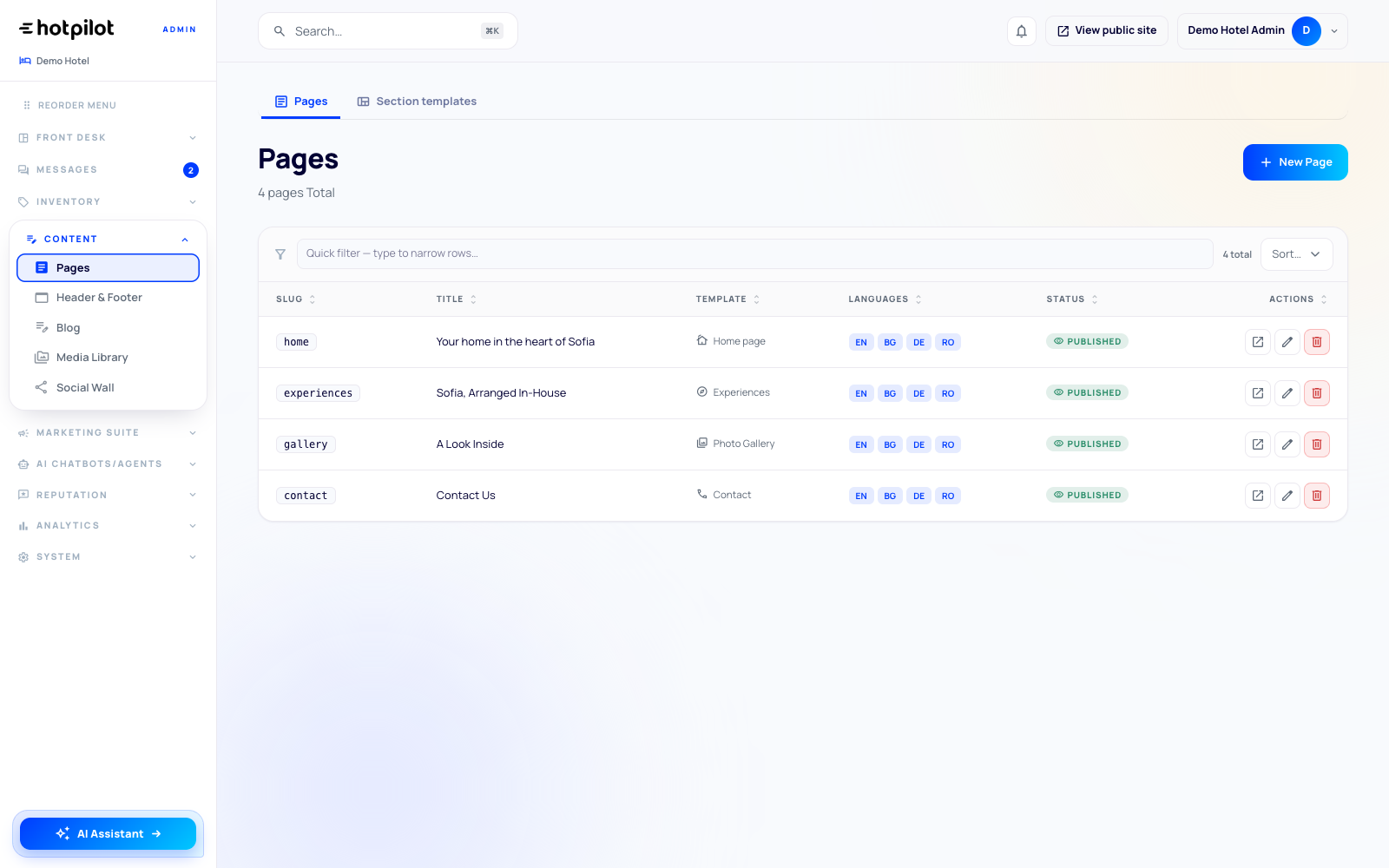
Task: Edit the experiences page pencil icon
Action: tap(1287, 393)
